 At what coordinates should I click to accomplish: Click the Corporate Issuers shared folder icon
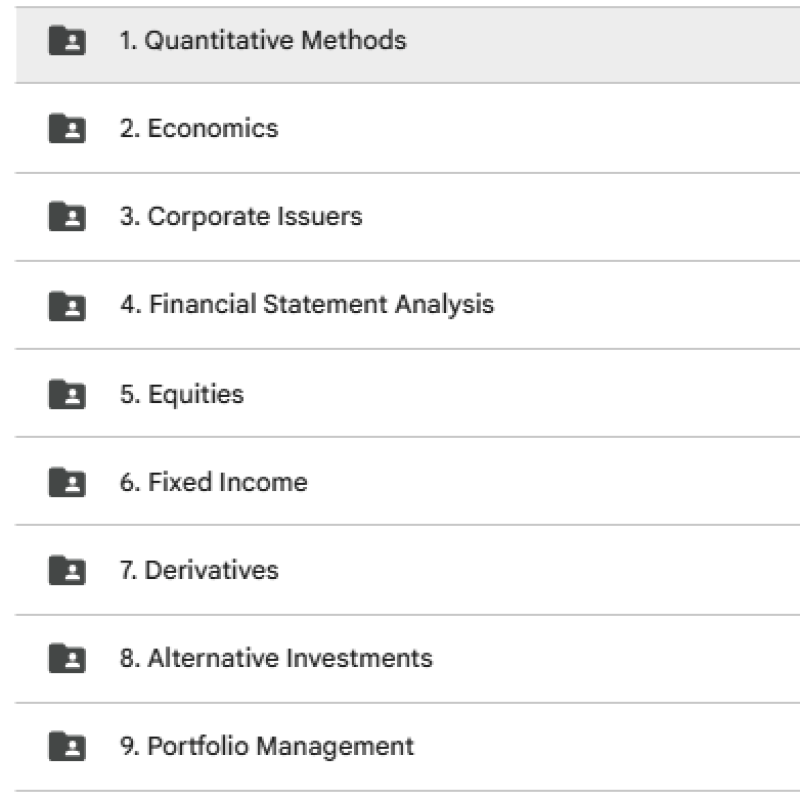tap(67, 216)
